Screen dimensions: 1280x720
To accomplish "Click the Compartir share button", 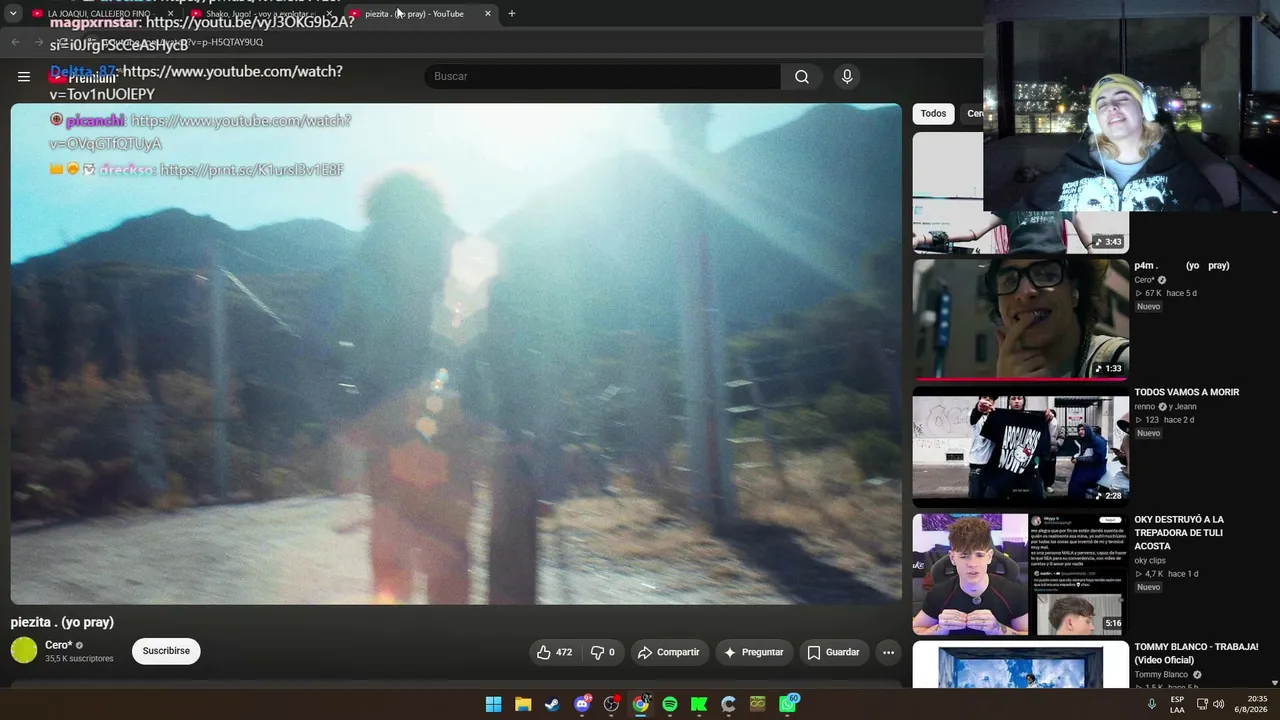I will (x=669, y=652).
